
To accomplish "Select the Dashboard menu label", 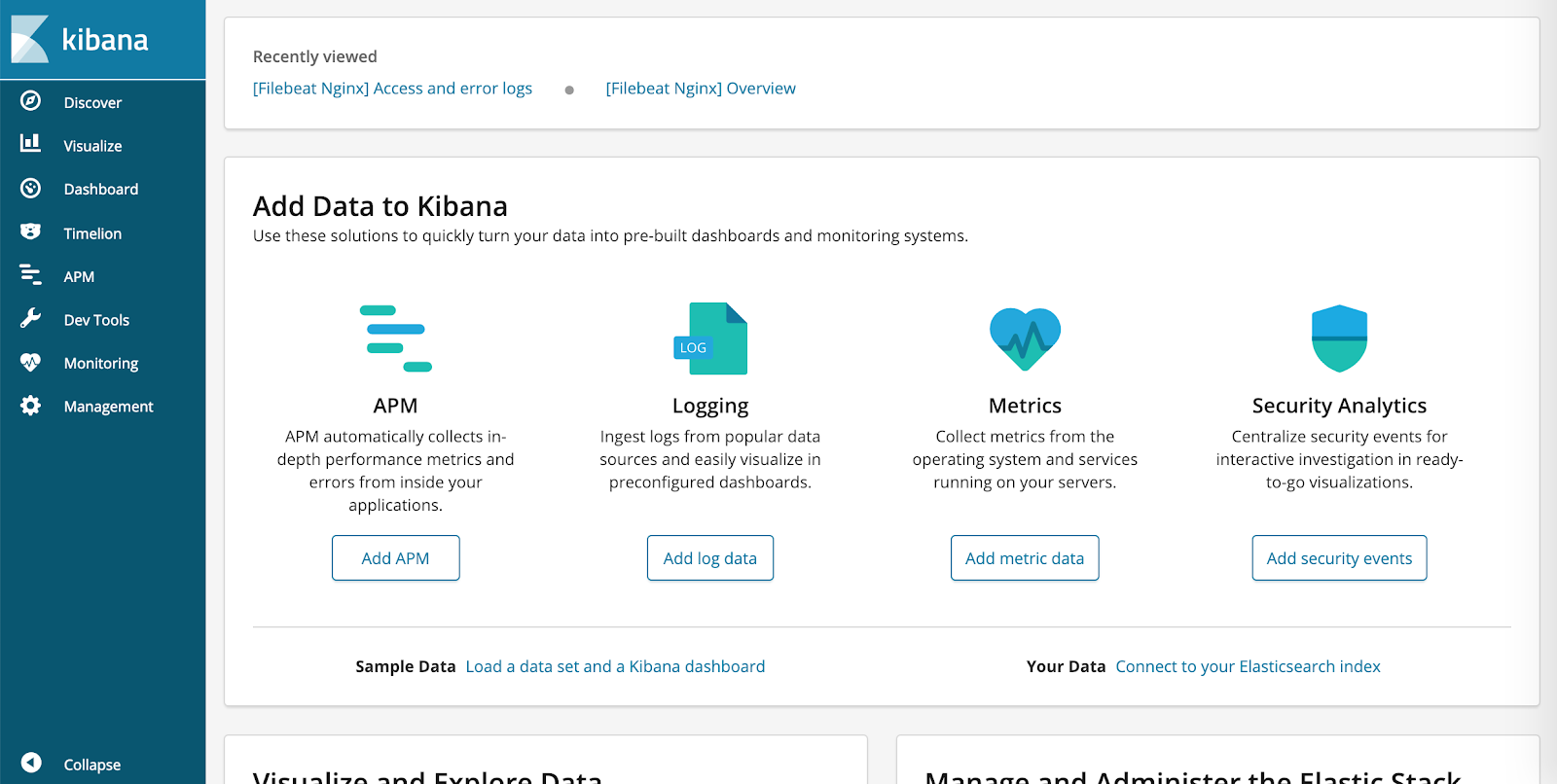I will click(101, 189).
